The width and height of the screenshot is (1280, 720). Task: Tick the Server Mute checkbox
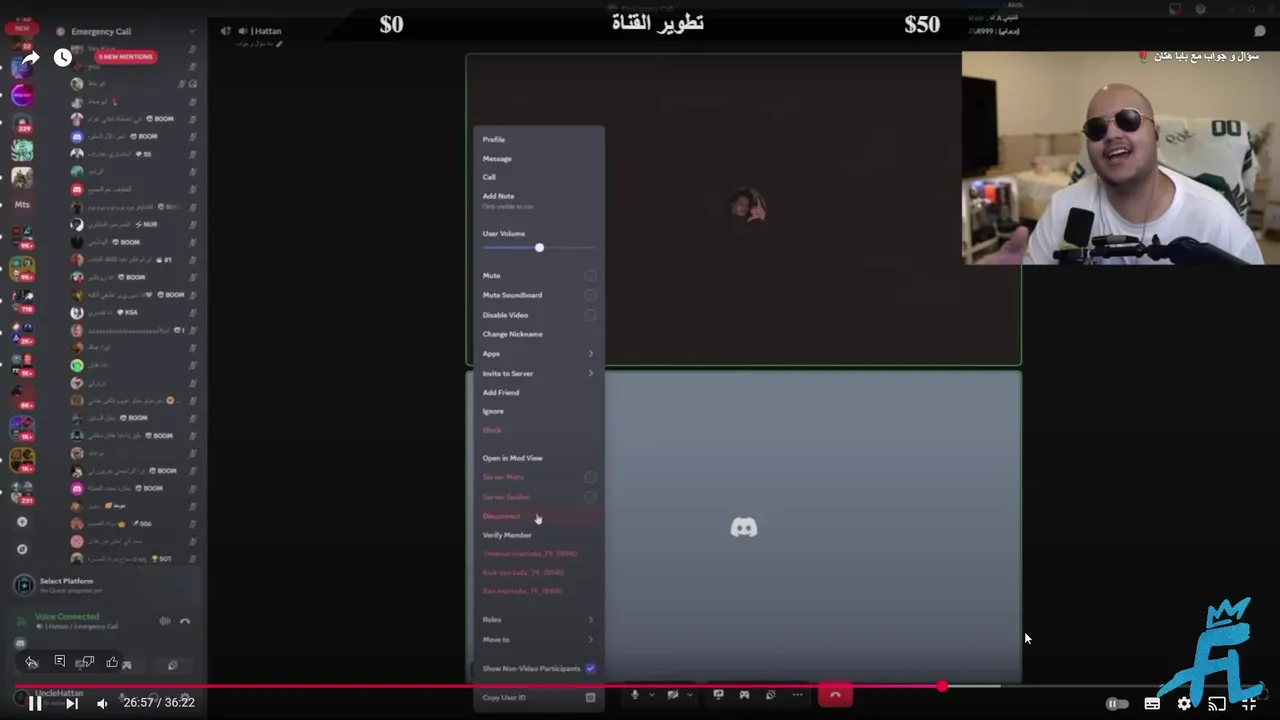point(591,477)
